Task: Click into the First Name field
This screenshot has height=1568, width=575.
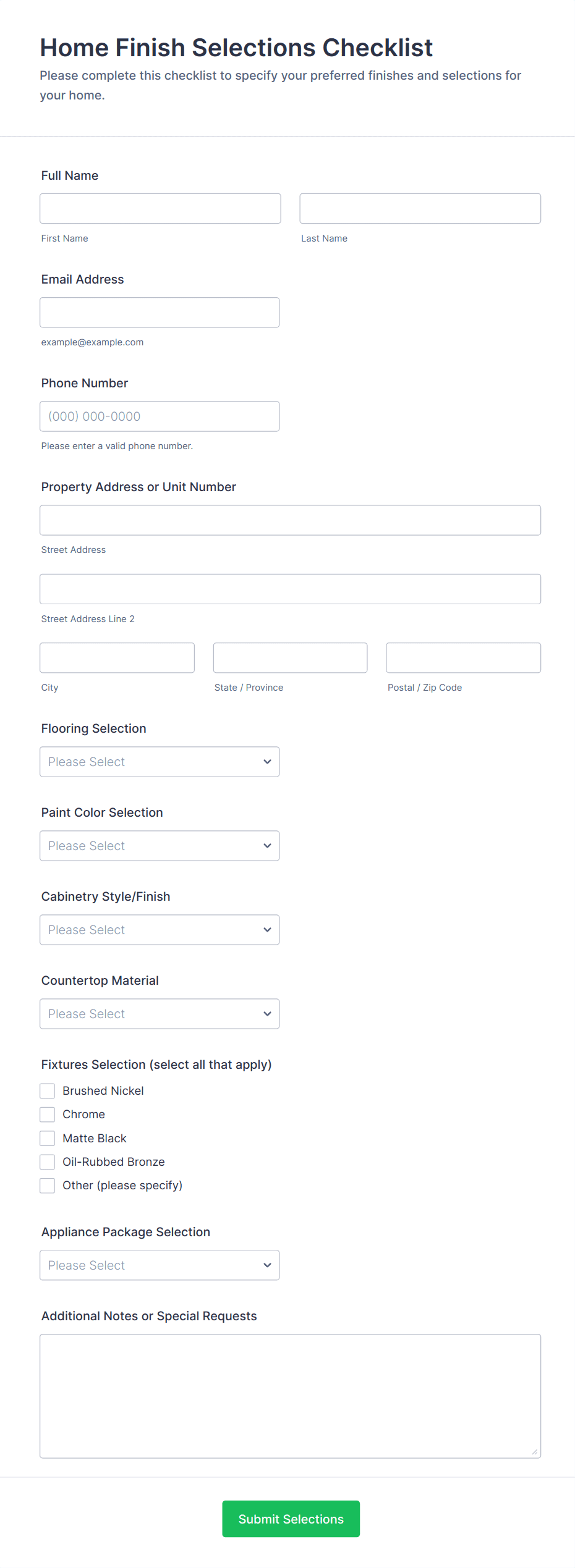Action: pyautogui.click(x=160, y=208)
